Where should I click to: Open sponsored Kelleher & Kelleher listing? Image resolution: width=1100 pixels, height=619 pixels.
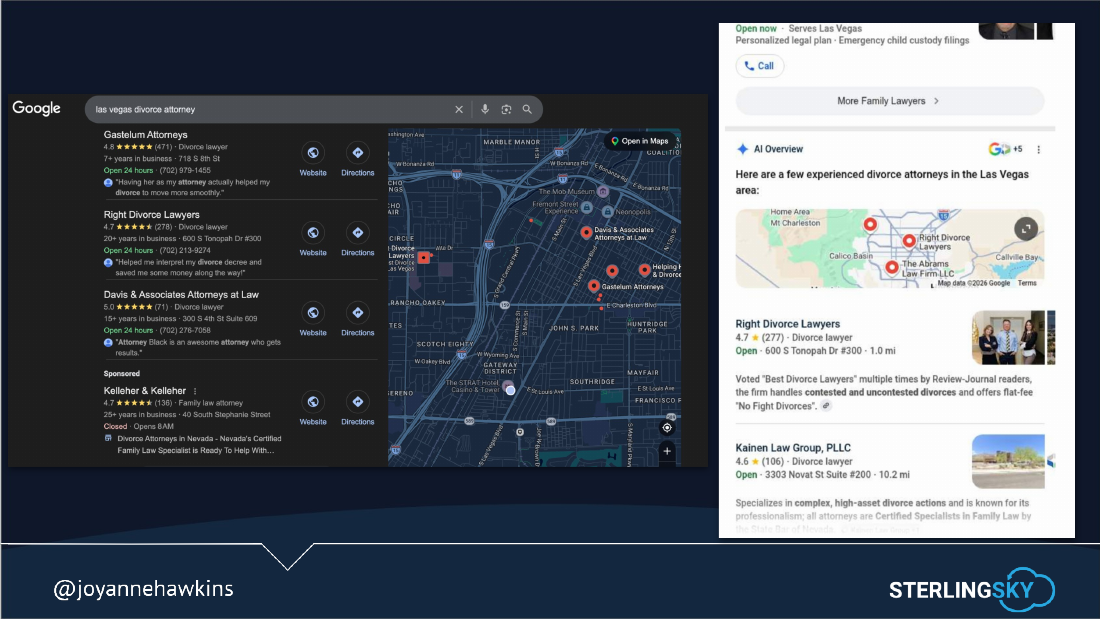click(145, 391)
